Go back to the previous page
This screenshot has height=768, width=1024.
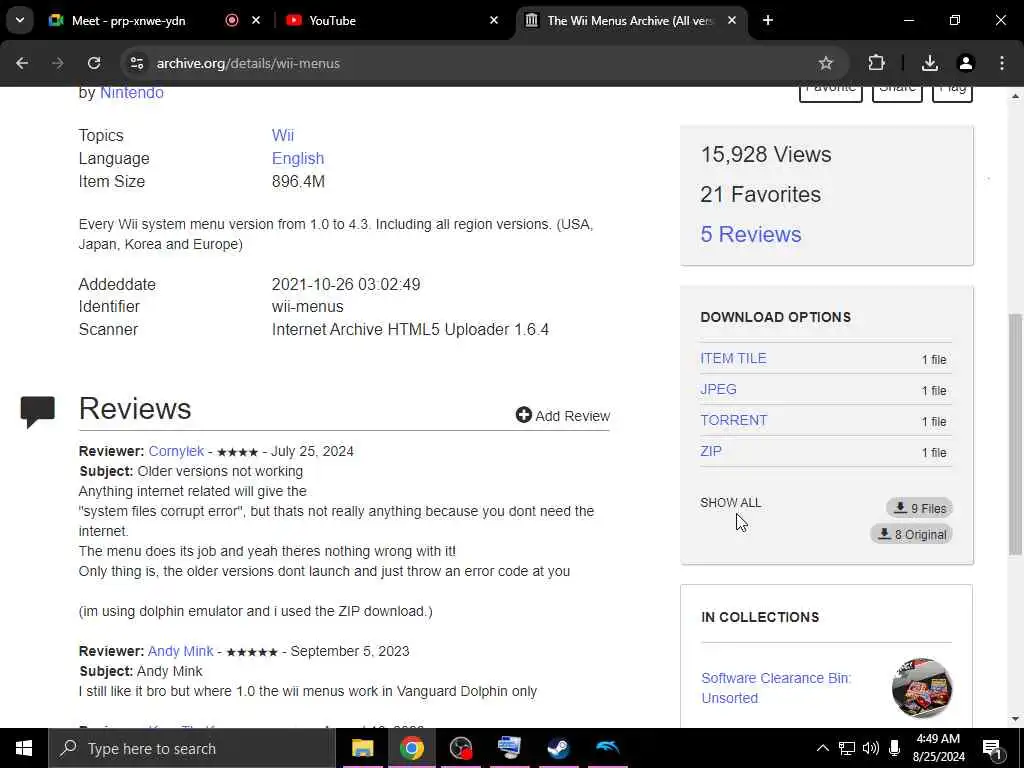click(x=22, y=63)
